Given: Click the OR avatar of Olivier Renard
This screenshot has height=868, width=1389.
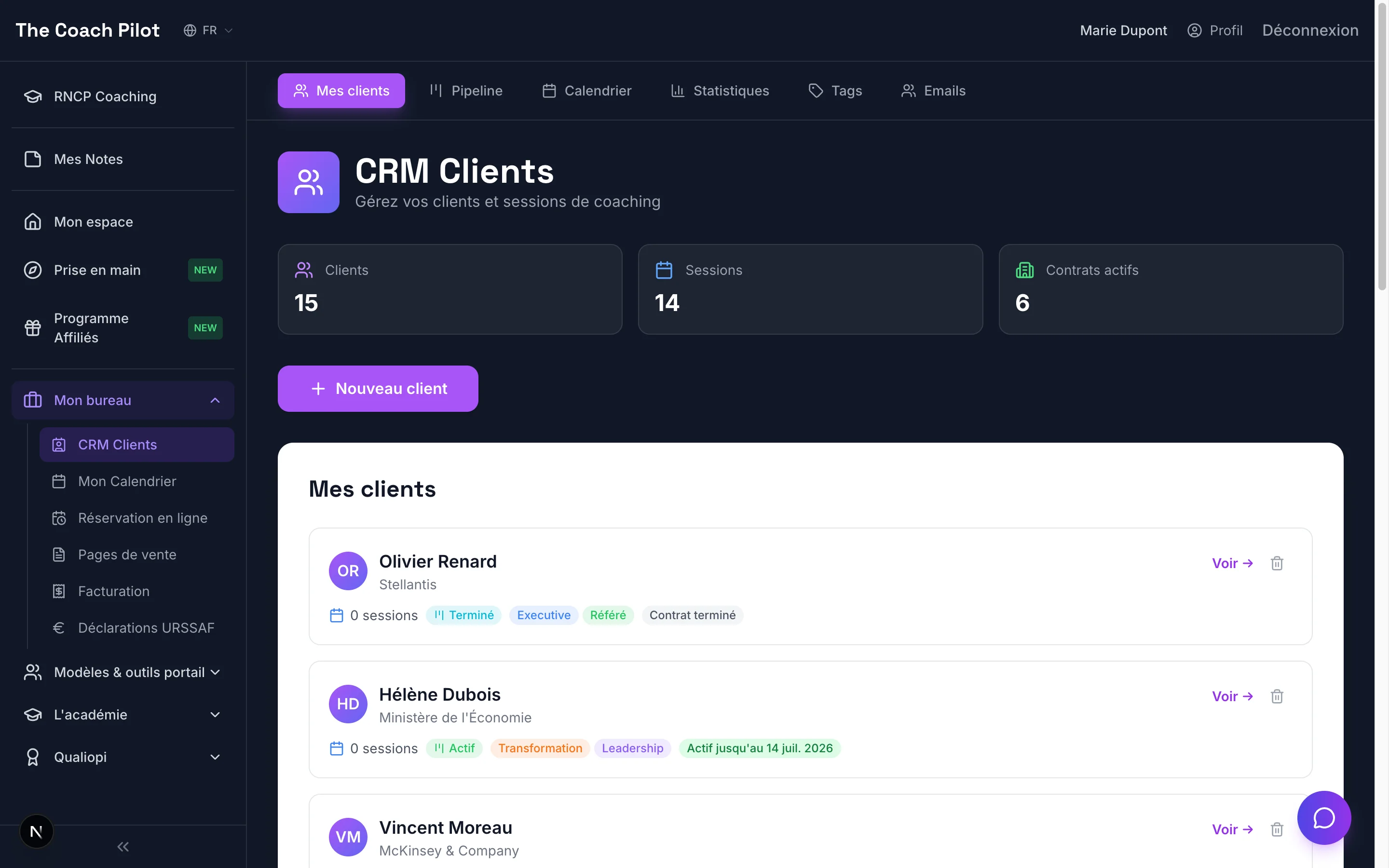Looking at the screenshot, I should 348,570.
